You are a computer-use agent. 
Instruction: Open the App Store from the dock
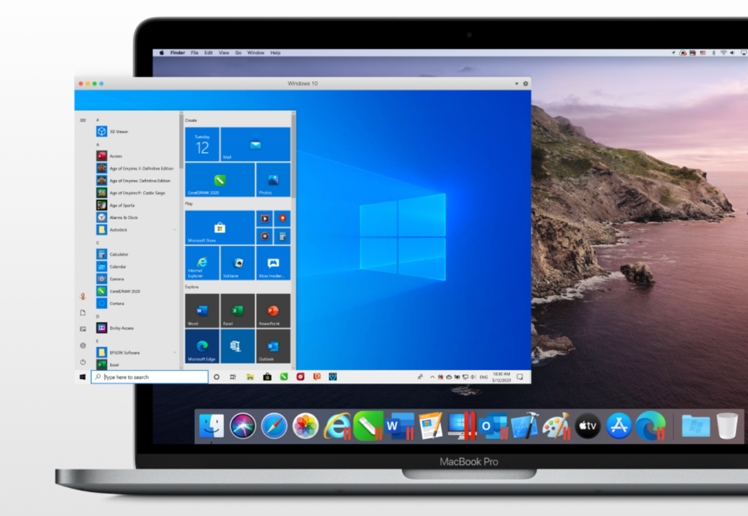619,426
